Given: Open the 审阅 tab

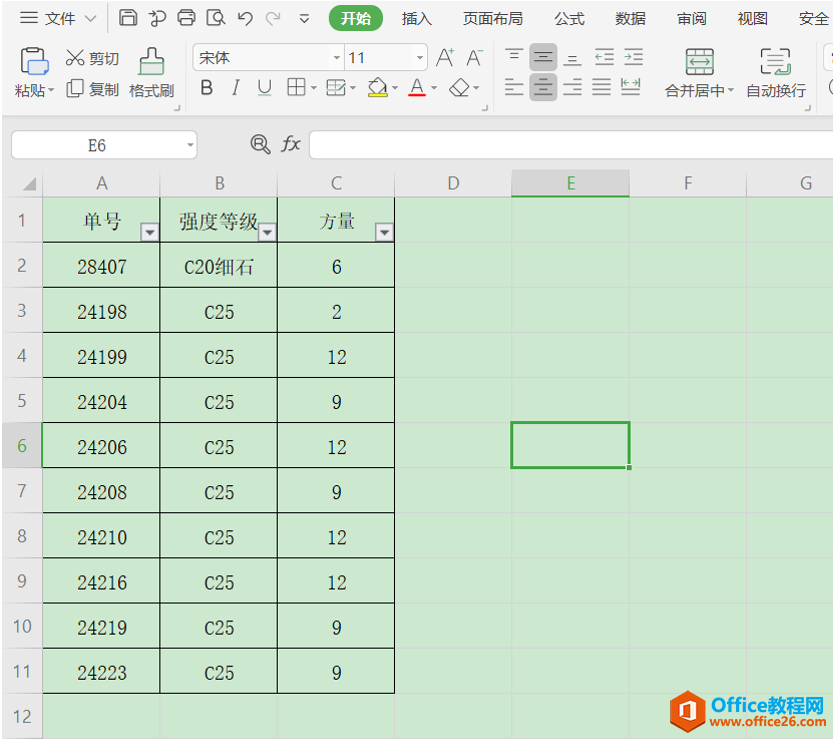Looking at the screenshot, I should (691, 19).
